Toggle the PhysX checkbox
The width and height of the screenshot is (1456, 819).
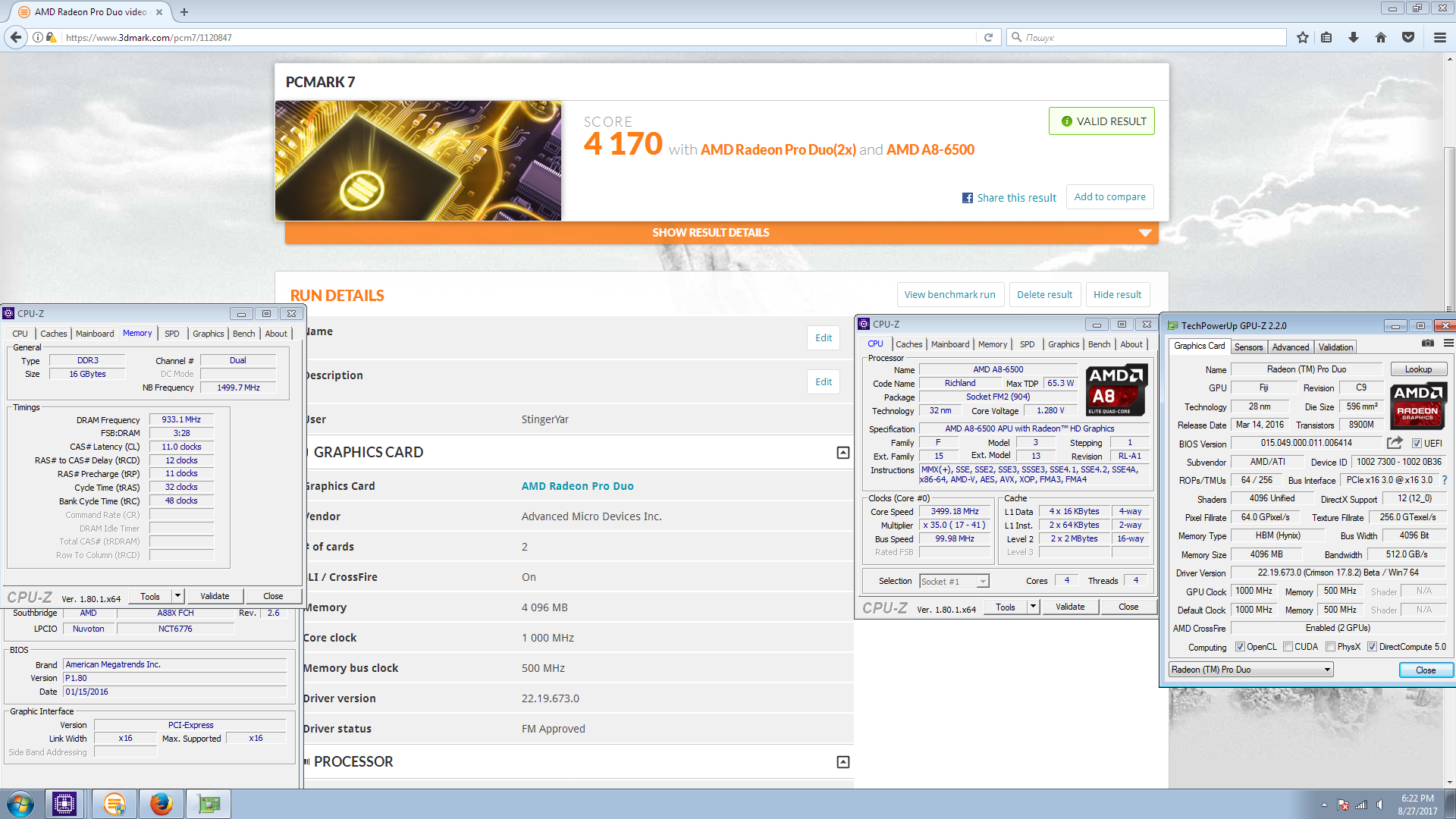(1330, 647)
